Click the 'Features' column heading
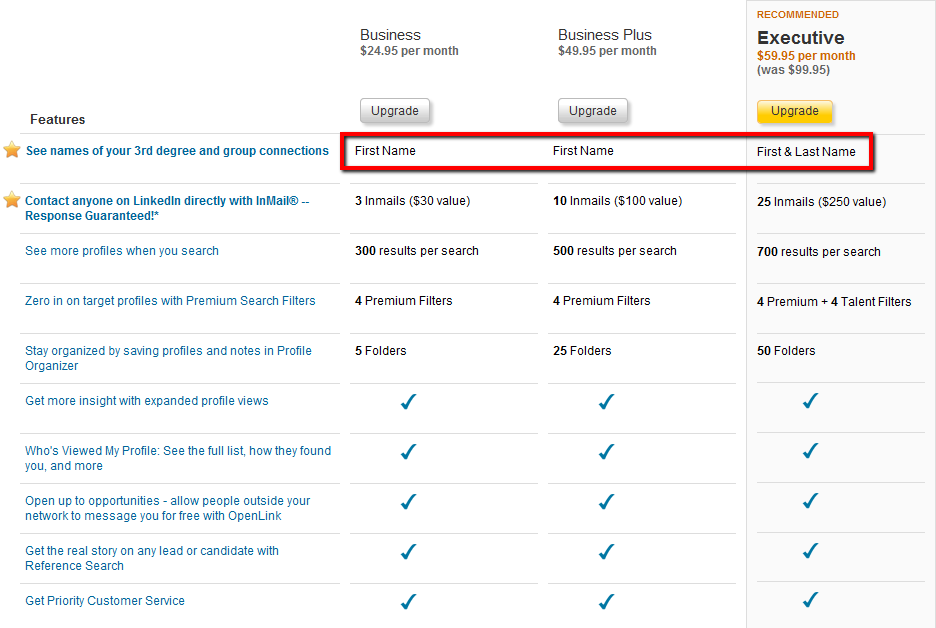The width and height of the screenshot is (936, 628). click(57, 119)
